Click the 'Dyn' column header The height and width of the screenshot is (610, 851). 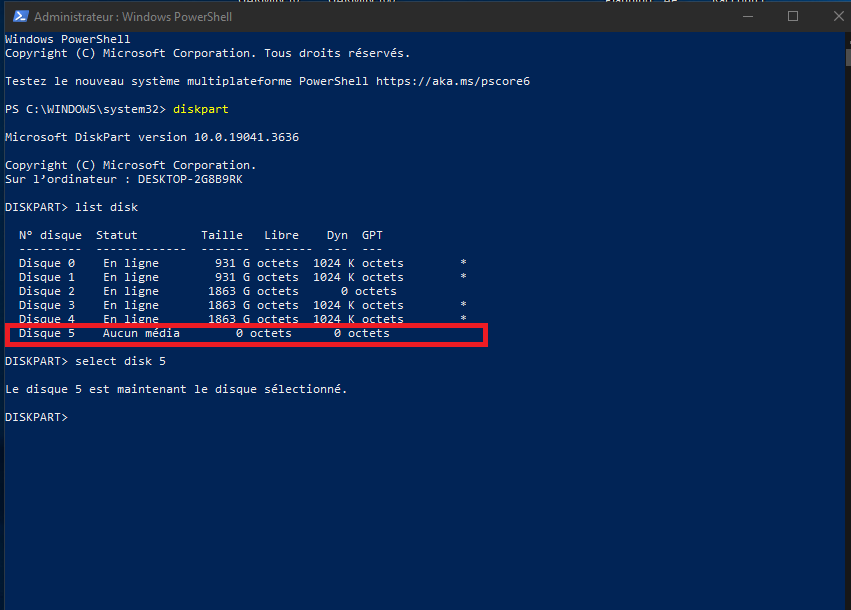(x=337, y=235)
